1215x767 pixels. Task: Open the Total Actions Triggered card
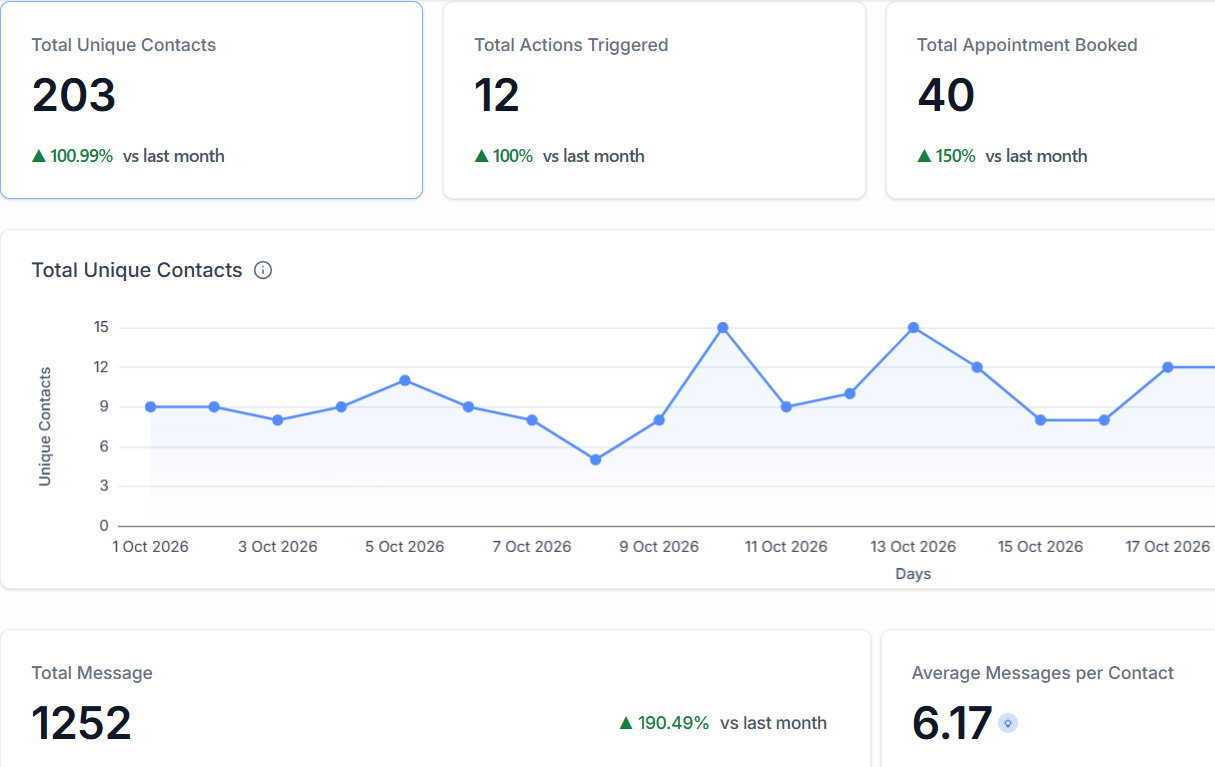[x=654, y=100]
